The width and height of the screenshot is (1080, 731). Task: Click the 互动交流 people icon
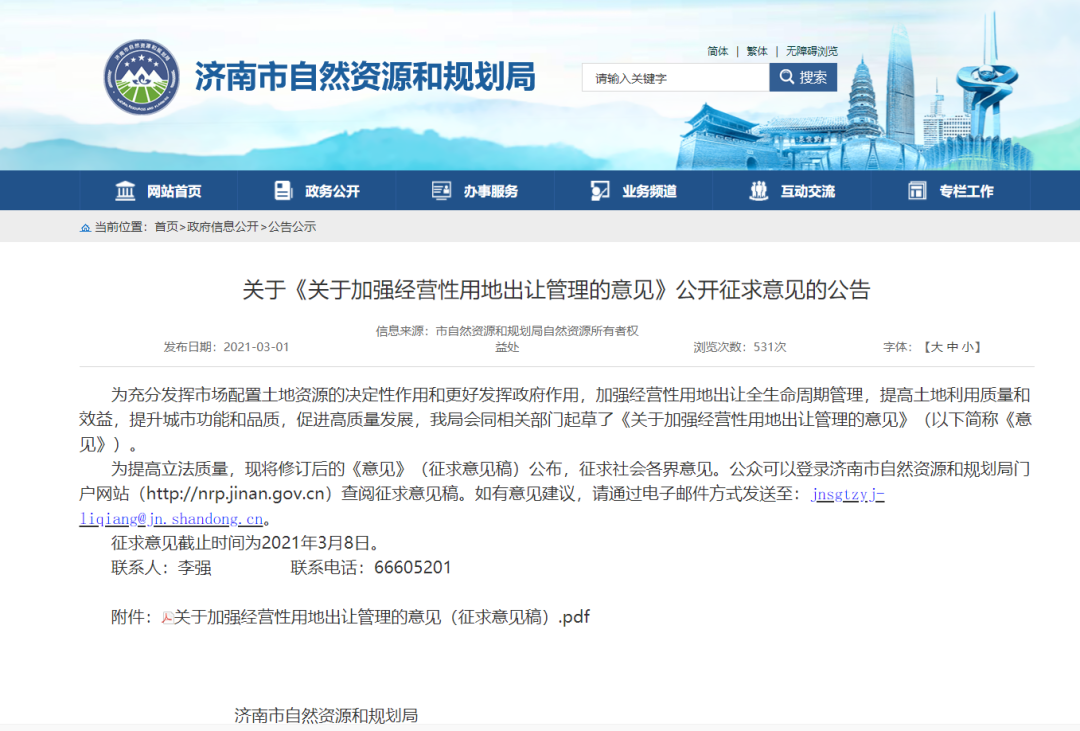pyautogui.click(x=758, y=190)
